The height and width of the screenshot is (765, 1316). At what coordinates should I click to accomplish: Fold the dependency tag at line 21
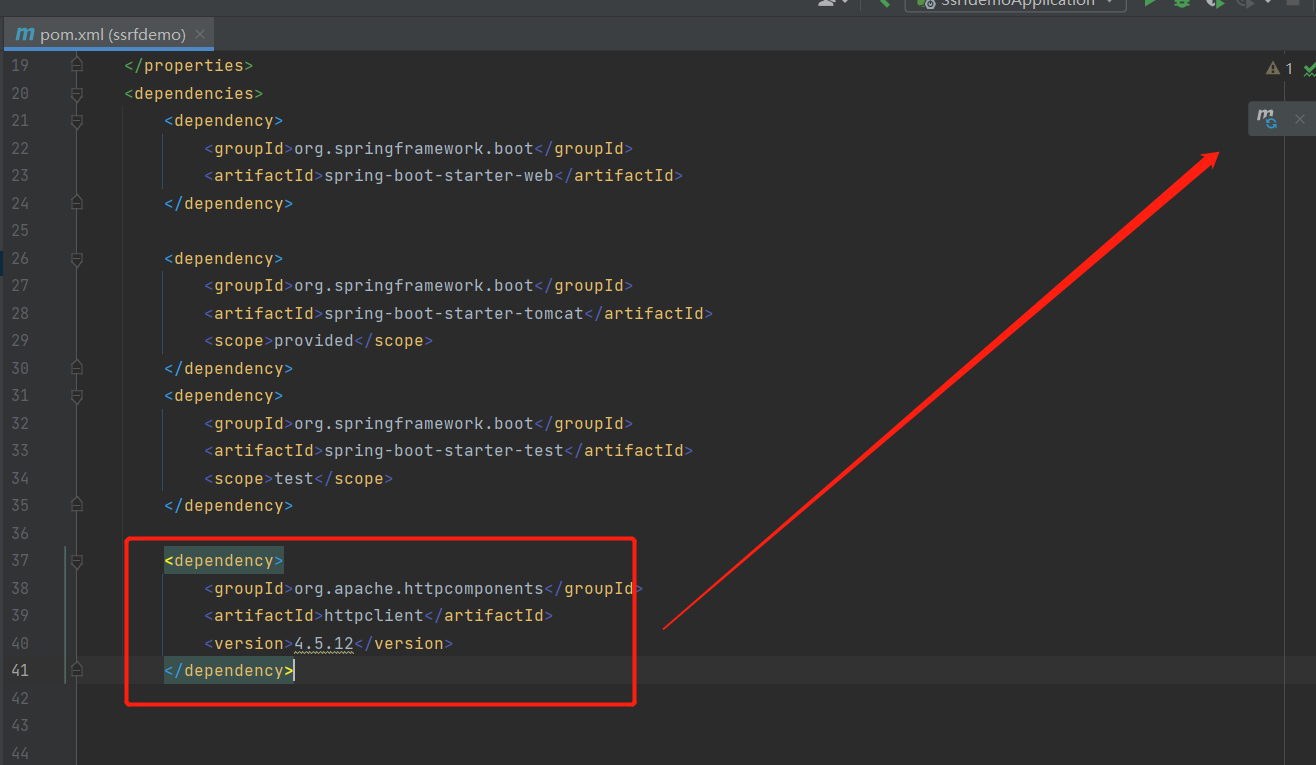pos(77,121)
